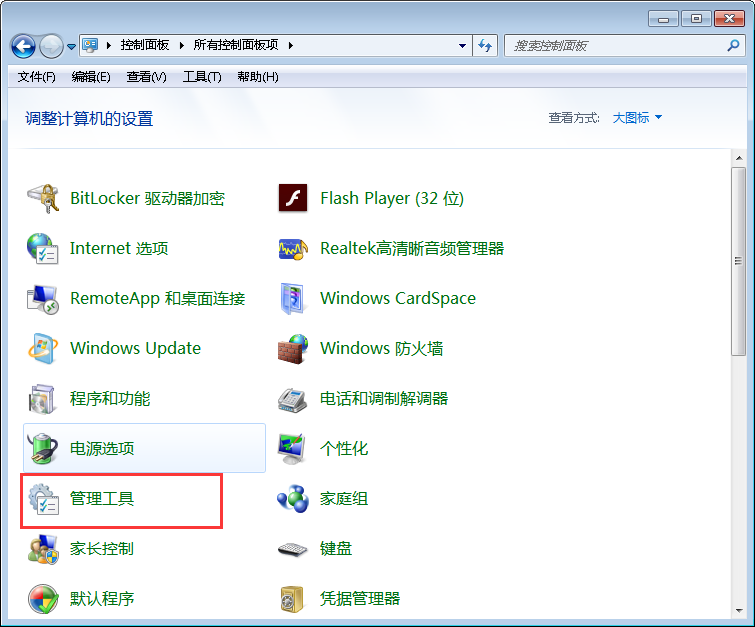755x627 pixels.
Task: Open the 家长控制 text link
Action: [x=102, y=549]
